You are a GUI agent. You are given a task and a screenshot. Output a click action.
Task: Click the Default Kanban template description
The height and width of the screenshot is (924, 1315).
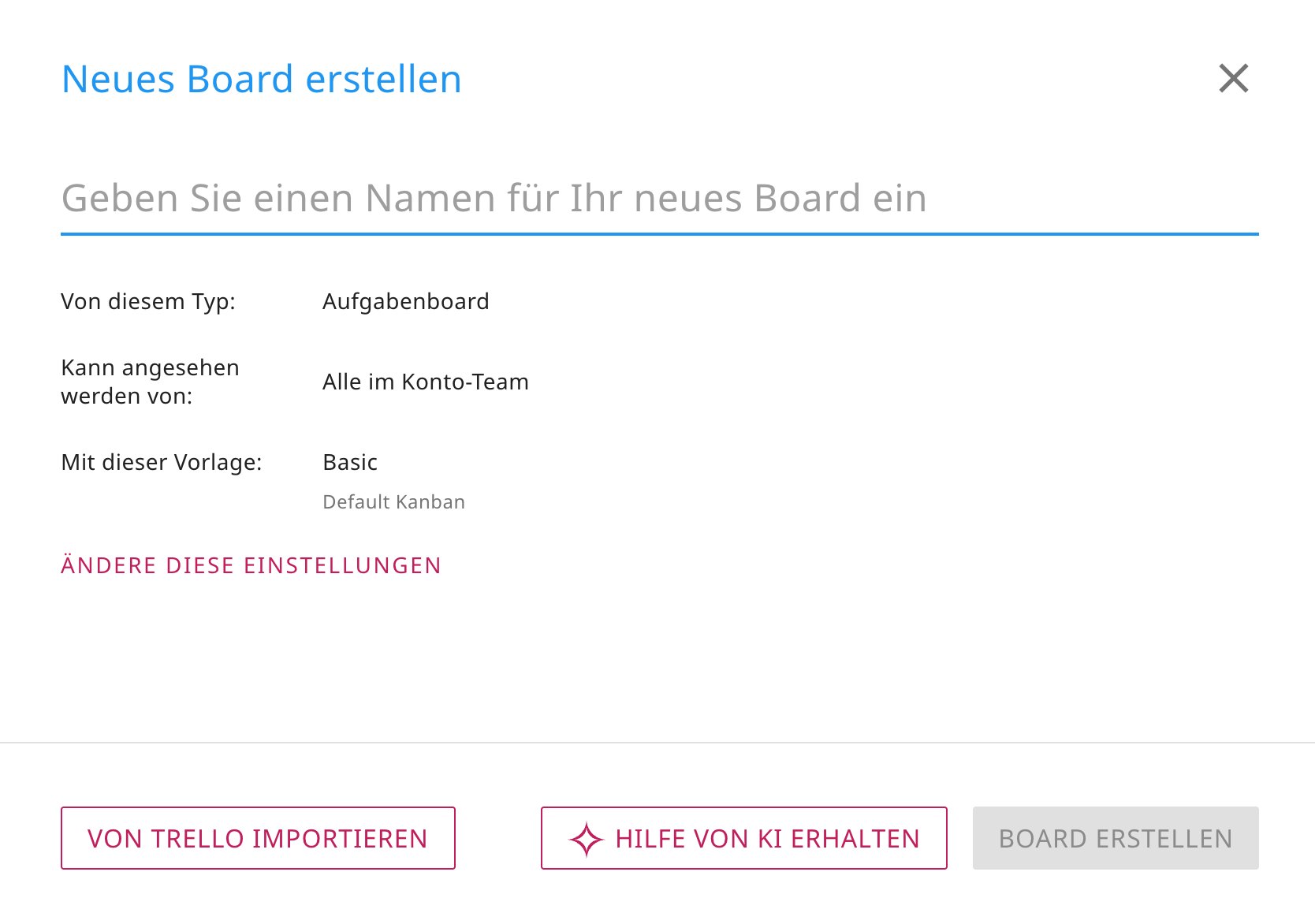[393, 502]
